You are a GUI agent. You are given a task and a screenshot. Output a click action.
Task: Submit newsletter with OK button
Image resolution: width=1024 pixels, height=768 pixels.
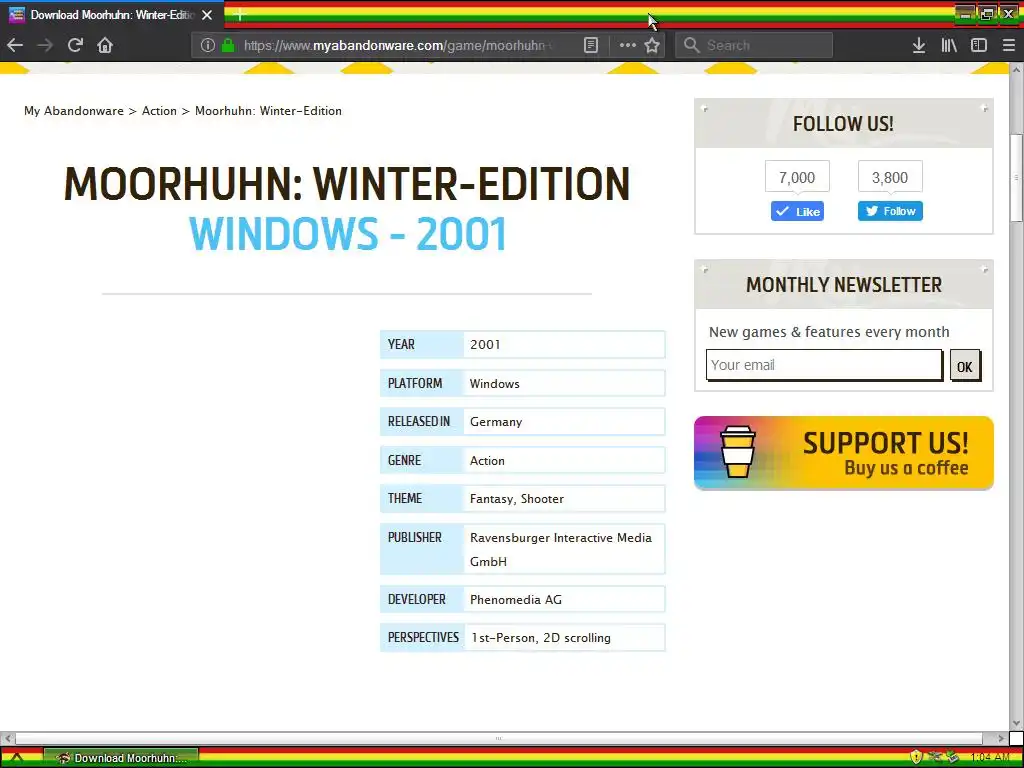tap(965, 366)
